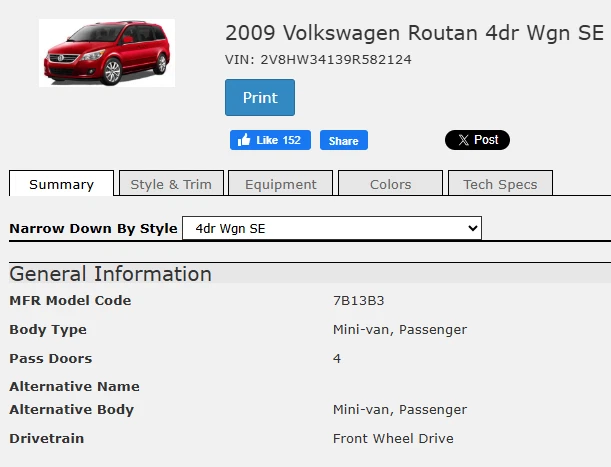The width and height of the screenshot is (611, 467).
Task: Click the MFR Model Code value 7B13B3
Action: pos(358,301)
